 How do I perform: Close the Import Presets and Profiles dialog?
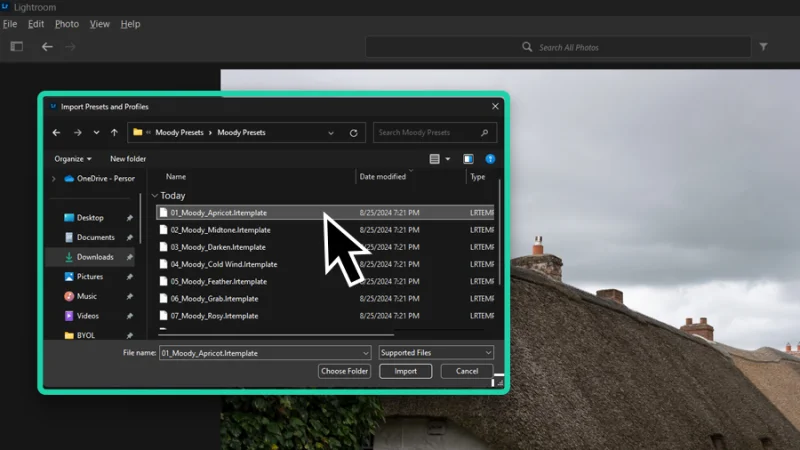coord(495,106)
